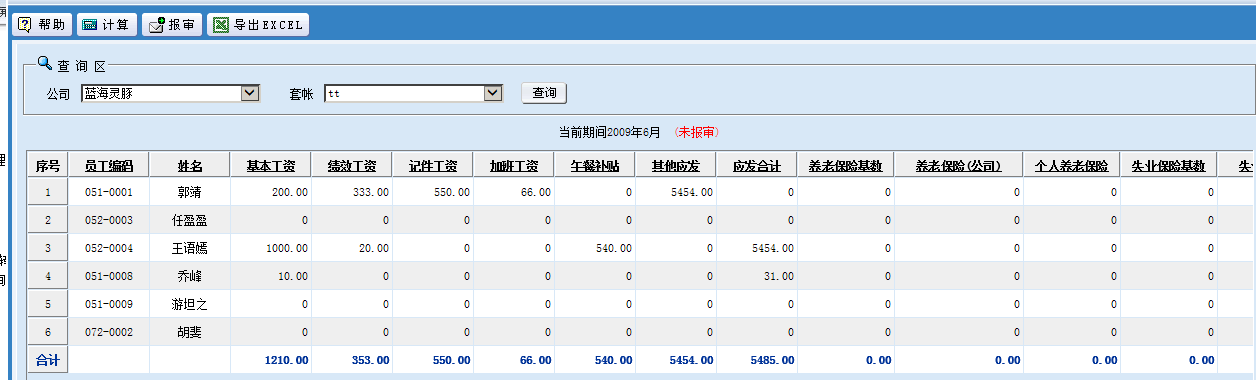Select employee code 072-0002
Image resolution: width=1256 pixels, height=380 pixels.
coord(109,331)
